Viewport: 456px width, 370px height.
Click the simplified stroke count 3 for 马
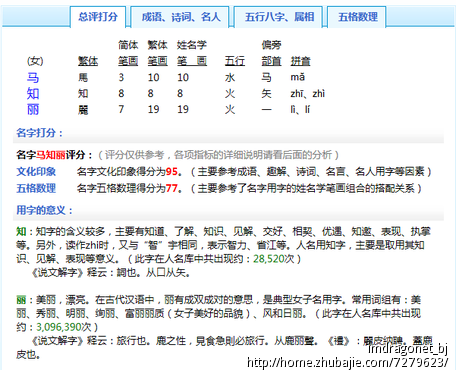[x=121, y=77]
